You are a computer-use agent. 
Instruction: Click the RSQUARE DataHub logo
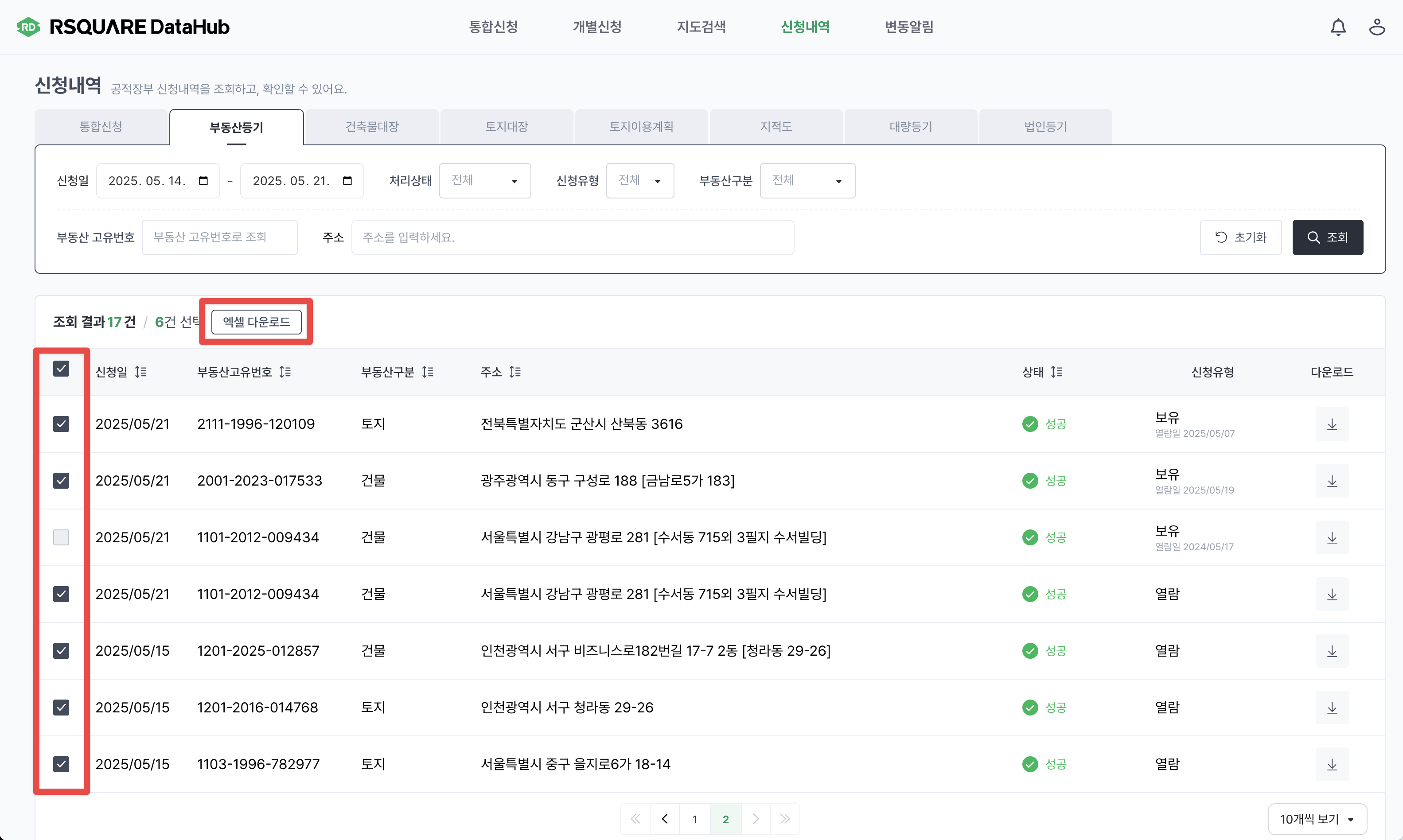tap(123, 27)
